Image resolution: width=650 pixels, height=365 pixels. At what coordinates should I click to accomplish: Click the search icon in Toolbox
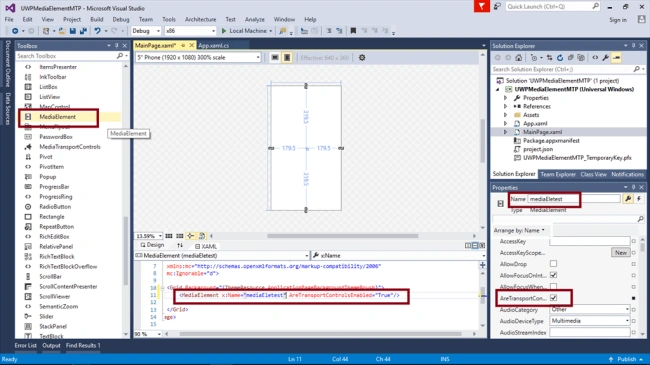pyautogui.click(x=120, y=56)
